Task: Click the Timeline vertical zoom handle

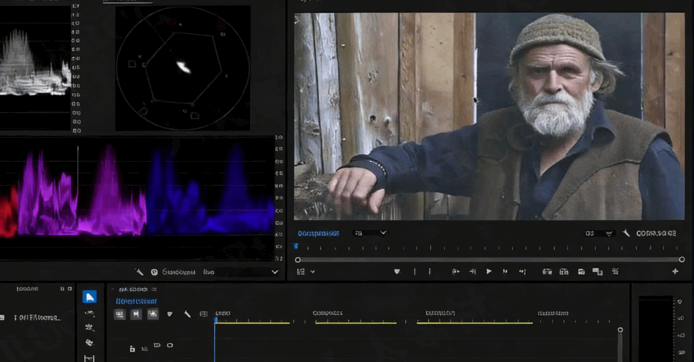Action: pyautogui.click(x=620, y=330)
